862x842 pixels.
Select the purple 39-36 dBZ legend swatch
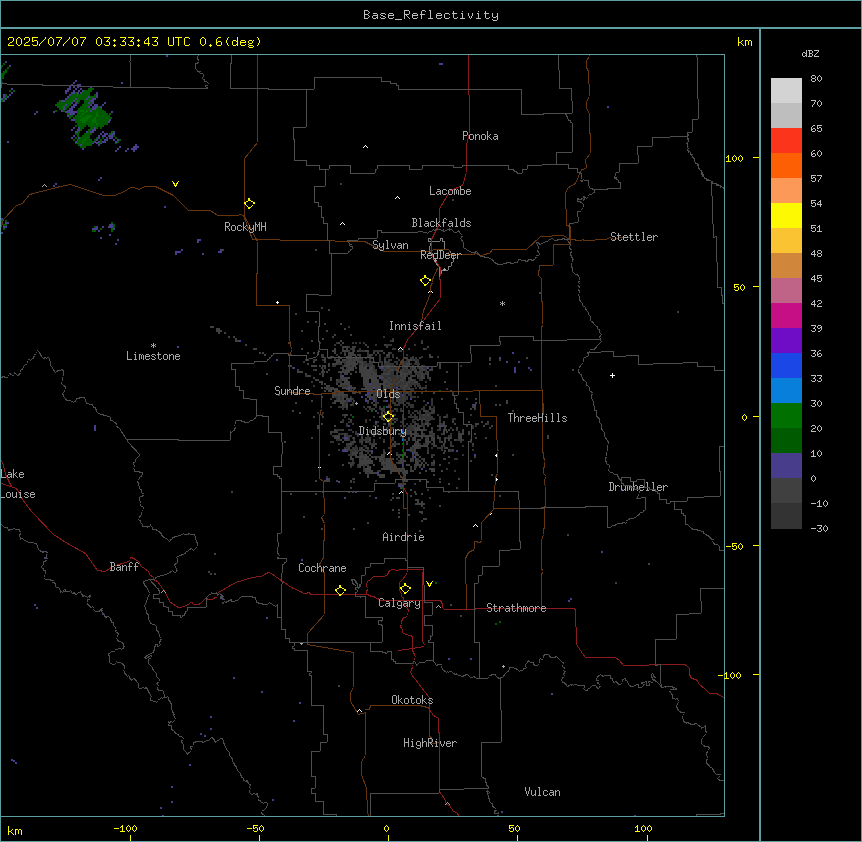tap(786, 340)
